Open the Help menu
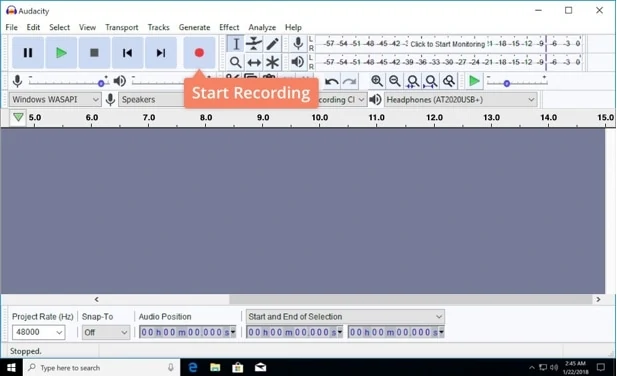The width and height of the screenshot is (617, 376). coord(293,27)
